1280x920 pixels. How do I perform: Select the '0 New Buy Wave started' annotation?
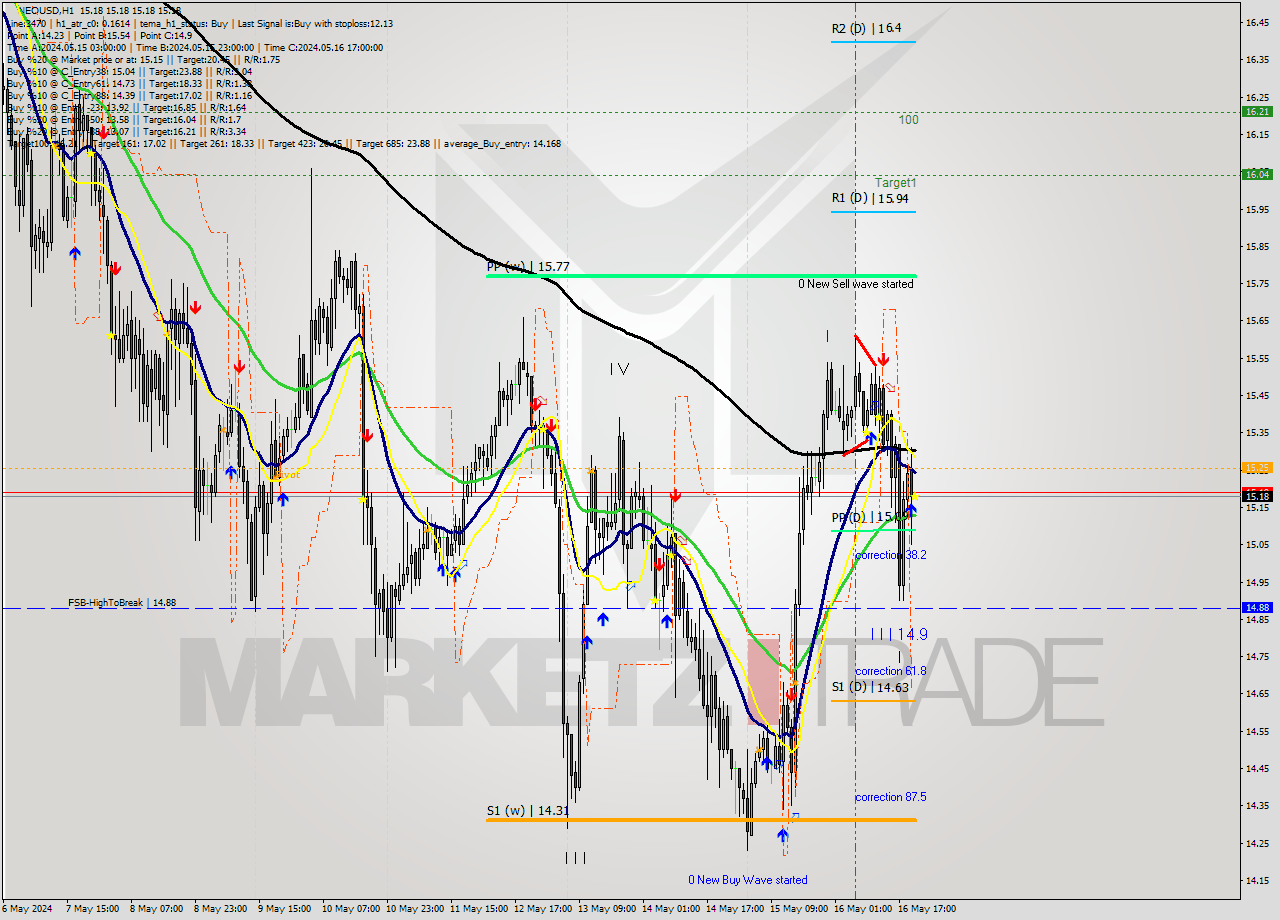pyautogui.click(x=747, y=880)
